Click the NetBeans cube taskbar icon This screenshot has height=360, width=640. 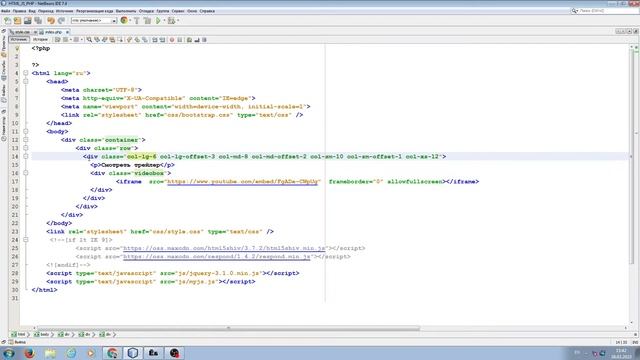click(x=133, y=353)
